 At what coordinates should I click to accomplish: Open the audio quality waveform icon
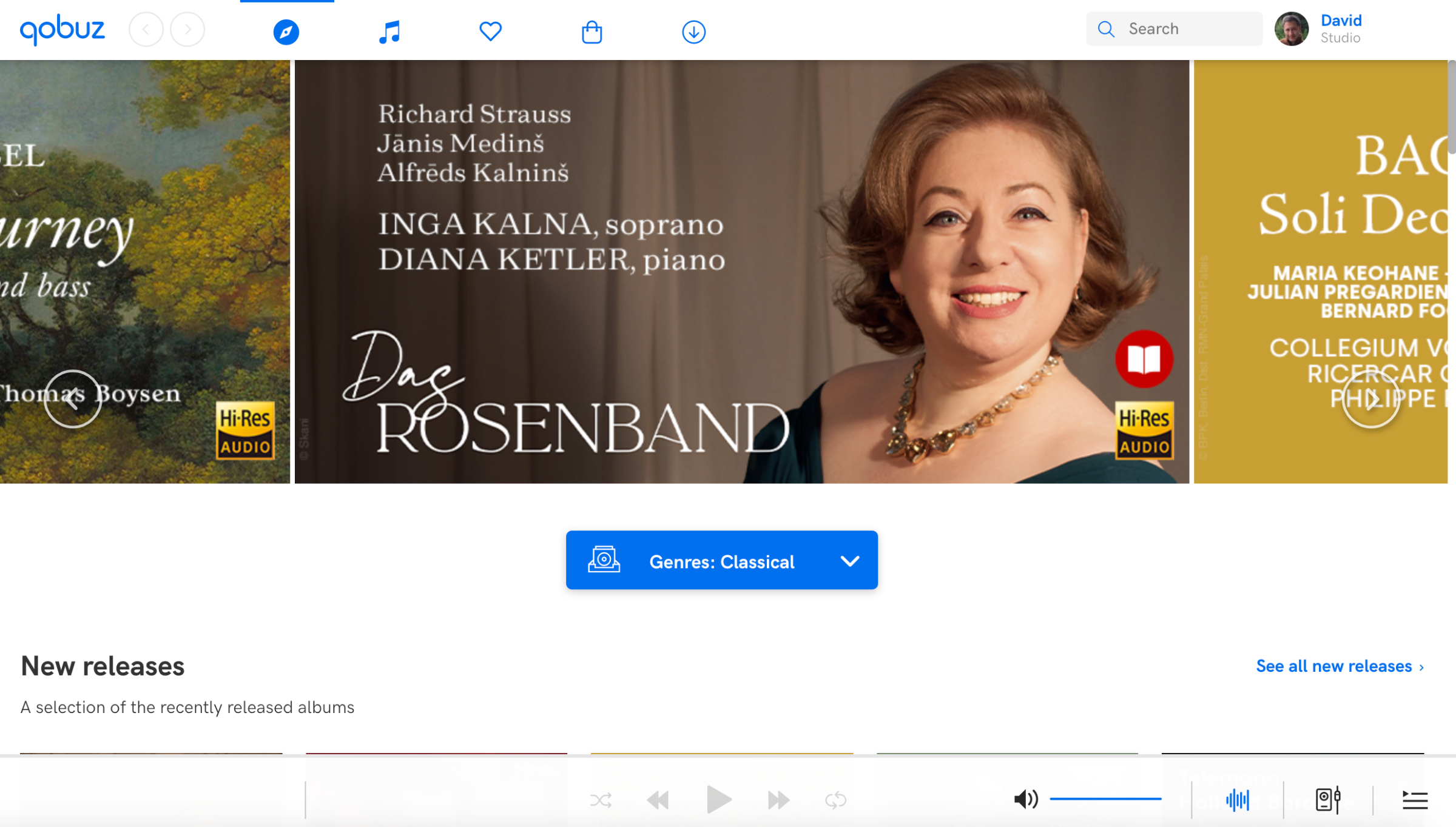1238,800
